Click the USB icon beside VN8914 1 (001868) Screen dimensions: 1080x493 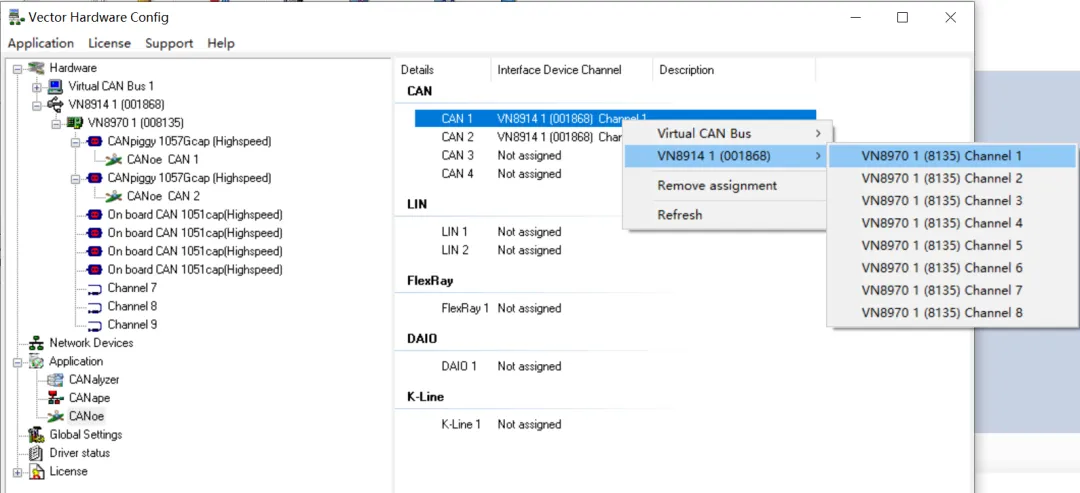(x=56, y=105)
